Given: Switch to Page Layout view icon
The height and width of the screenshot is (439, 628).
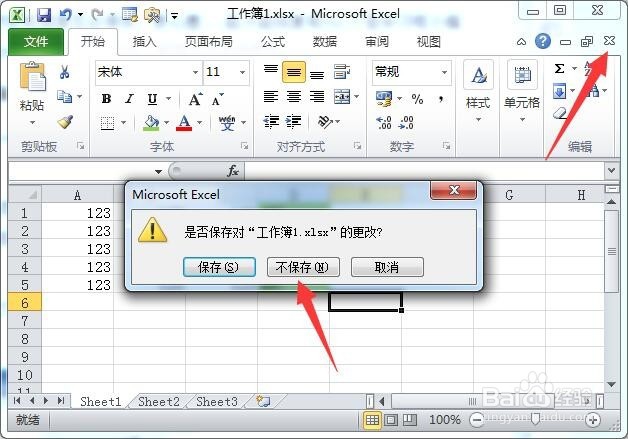Looking at the screenshot, I should (x=391, y=420).
